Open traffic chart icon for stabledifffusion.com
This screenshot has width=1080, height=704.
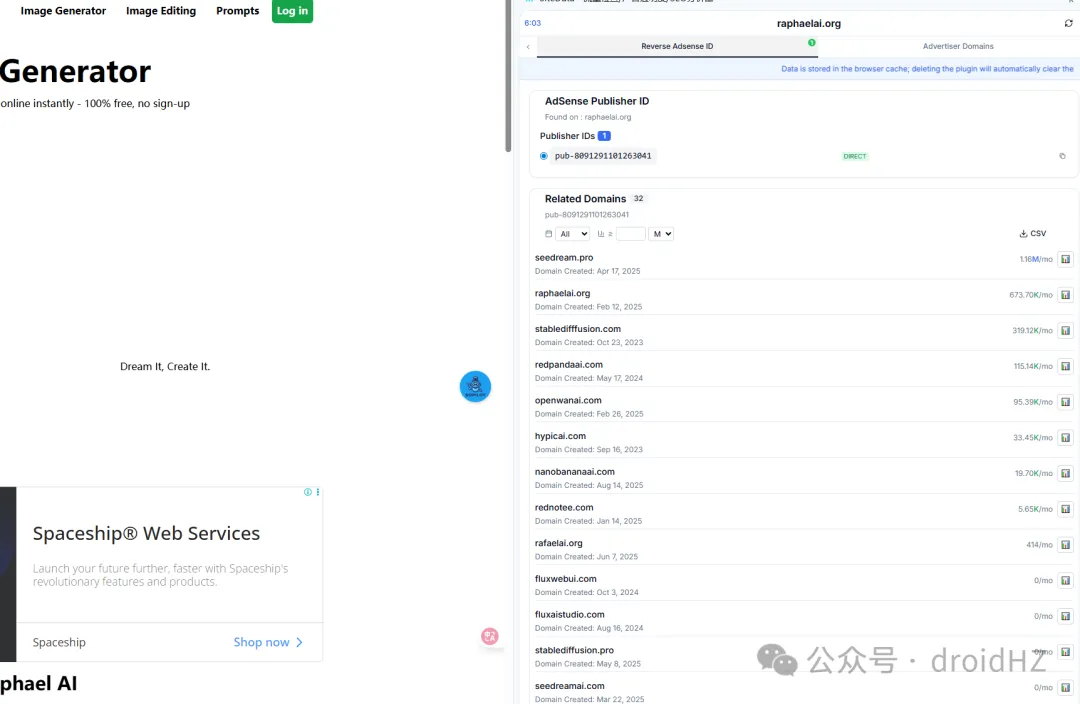pos(1065,331)
